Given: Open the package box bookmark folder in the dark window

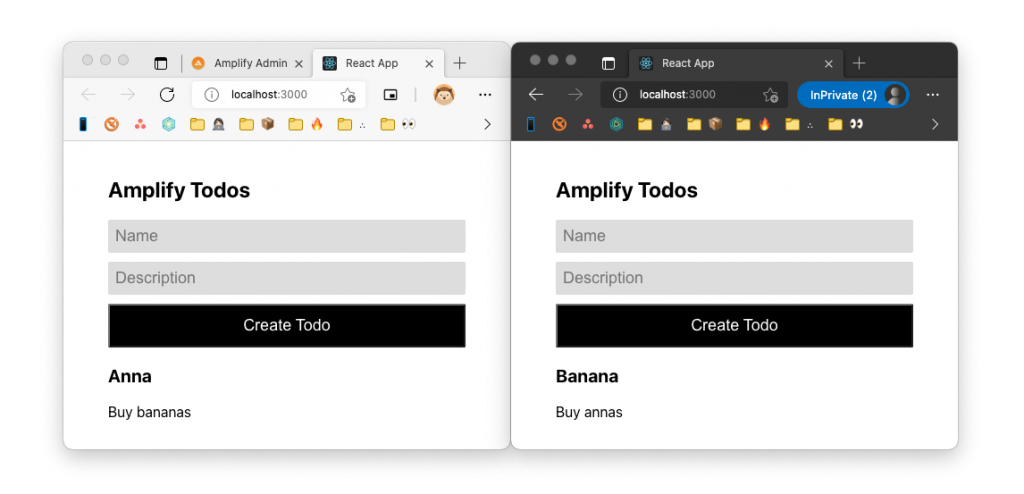Looking at the screenshot, I should pyautogui.click(x=705, y=124).
